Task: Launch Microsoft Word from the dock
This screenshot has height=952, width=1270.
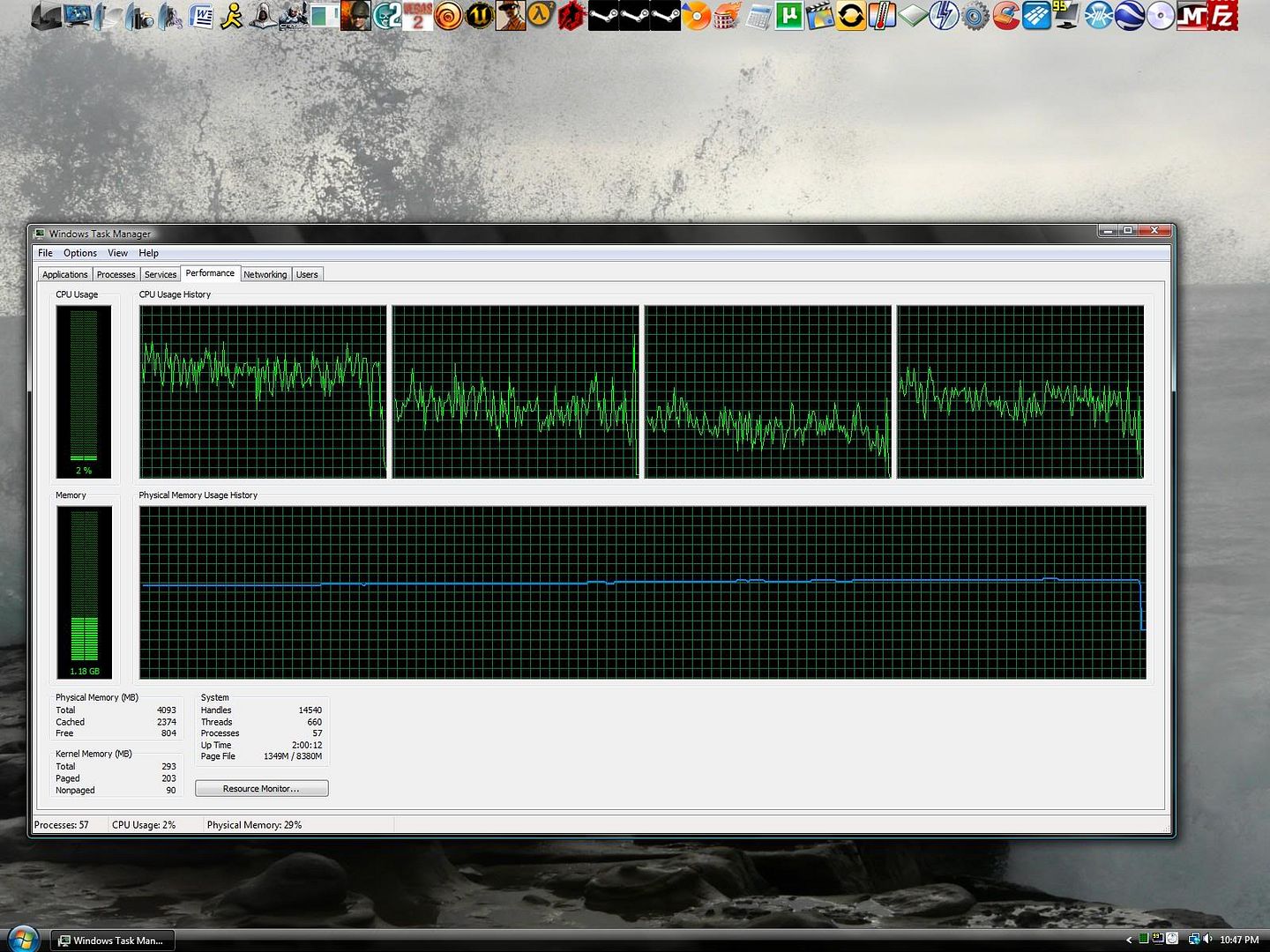Action: coord(201,16)
